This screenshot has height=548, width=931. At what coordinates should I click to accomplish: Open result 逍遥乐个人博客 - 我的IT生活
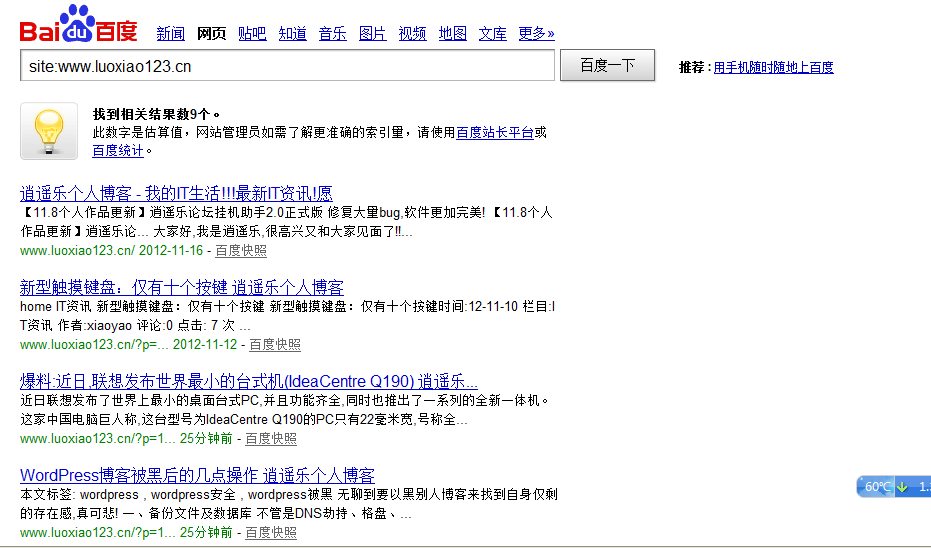click(x=176, y=194)
